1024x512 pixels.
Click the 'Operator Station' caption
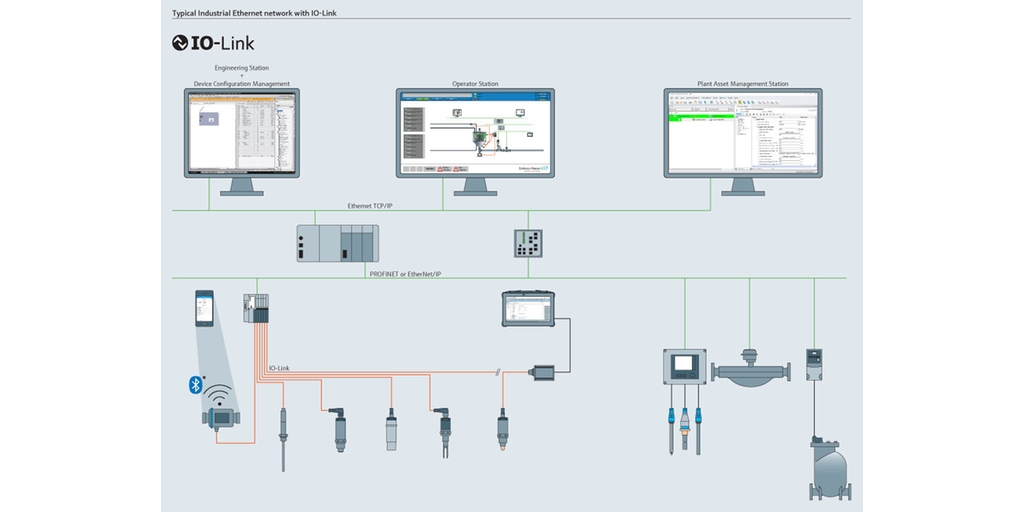(475, 84)
